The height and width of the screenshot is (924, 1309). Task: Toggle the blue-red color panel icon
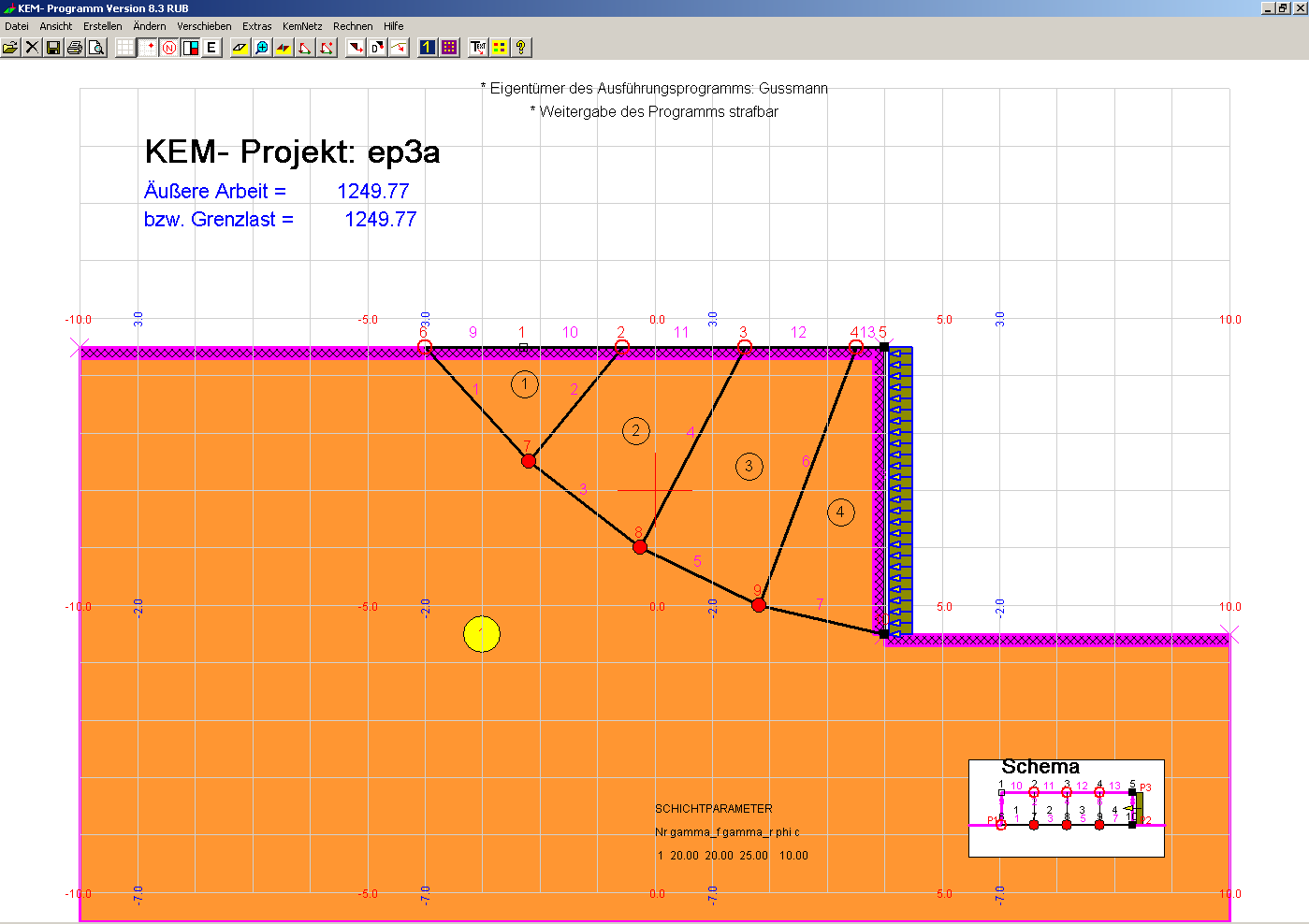pos(190,47)
